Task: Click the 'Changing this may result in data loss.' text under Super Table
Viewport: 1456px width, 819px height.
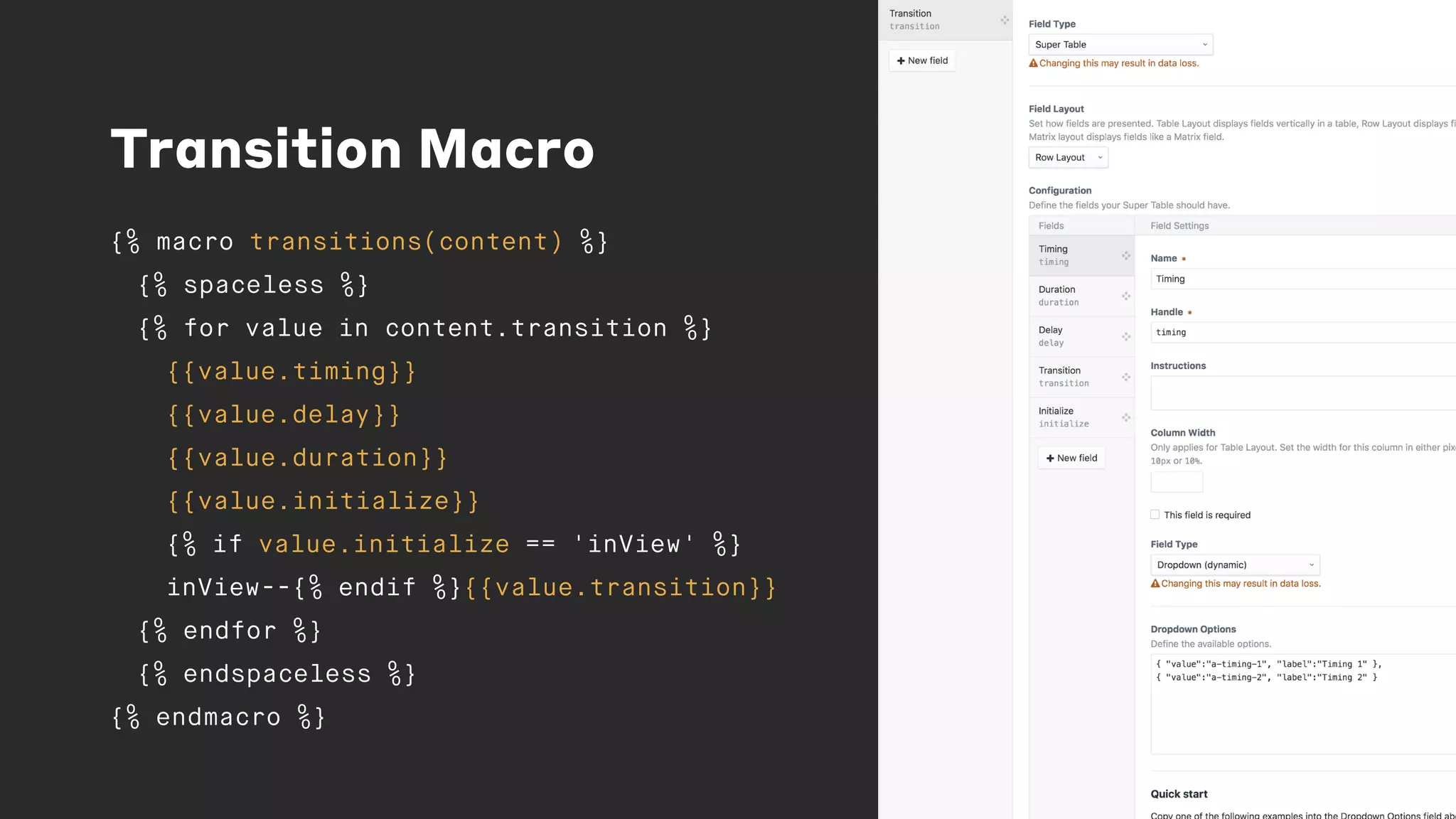Action: pos(1119,63)
